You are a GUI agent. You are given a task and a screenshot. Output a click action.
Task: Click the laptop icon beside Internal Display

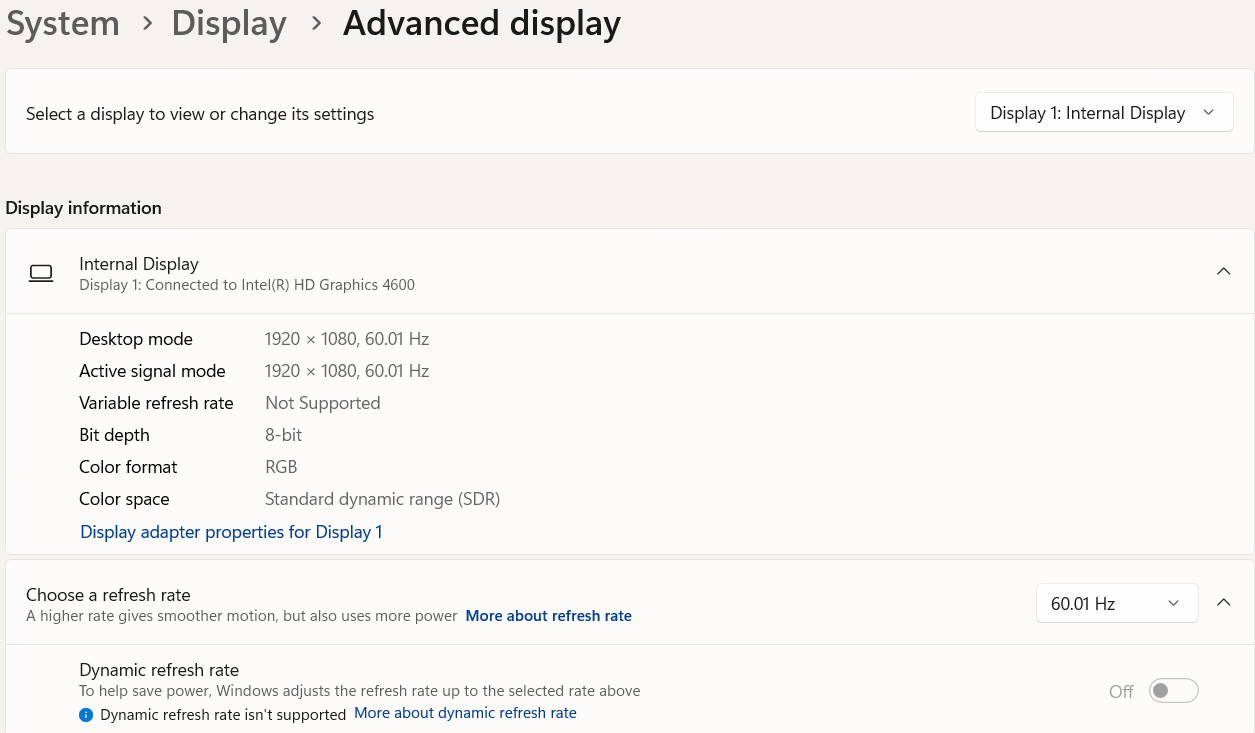(x=41, y=273)
